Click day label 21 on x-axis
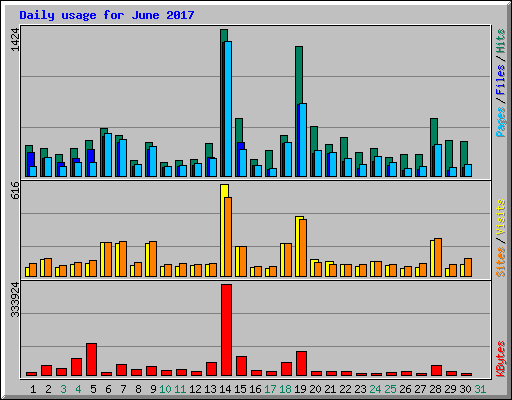Screen dimensions: 512x400 [330, 389]
